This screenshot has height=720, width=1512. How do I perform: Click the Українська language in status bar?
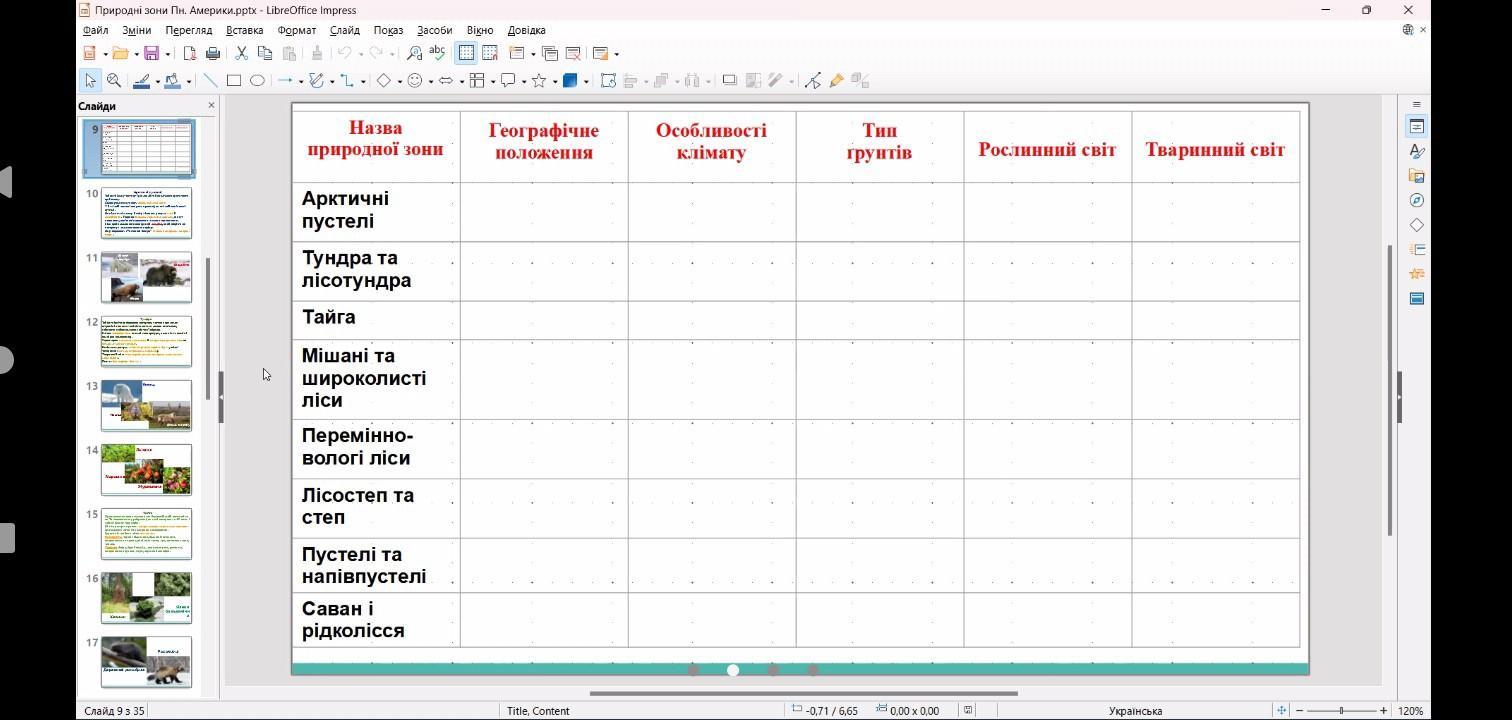(1135, 711)
